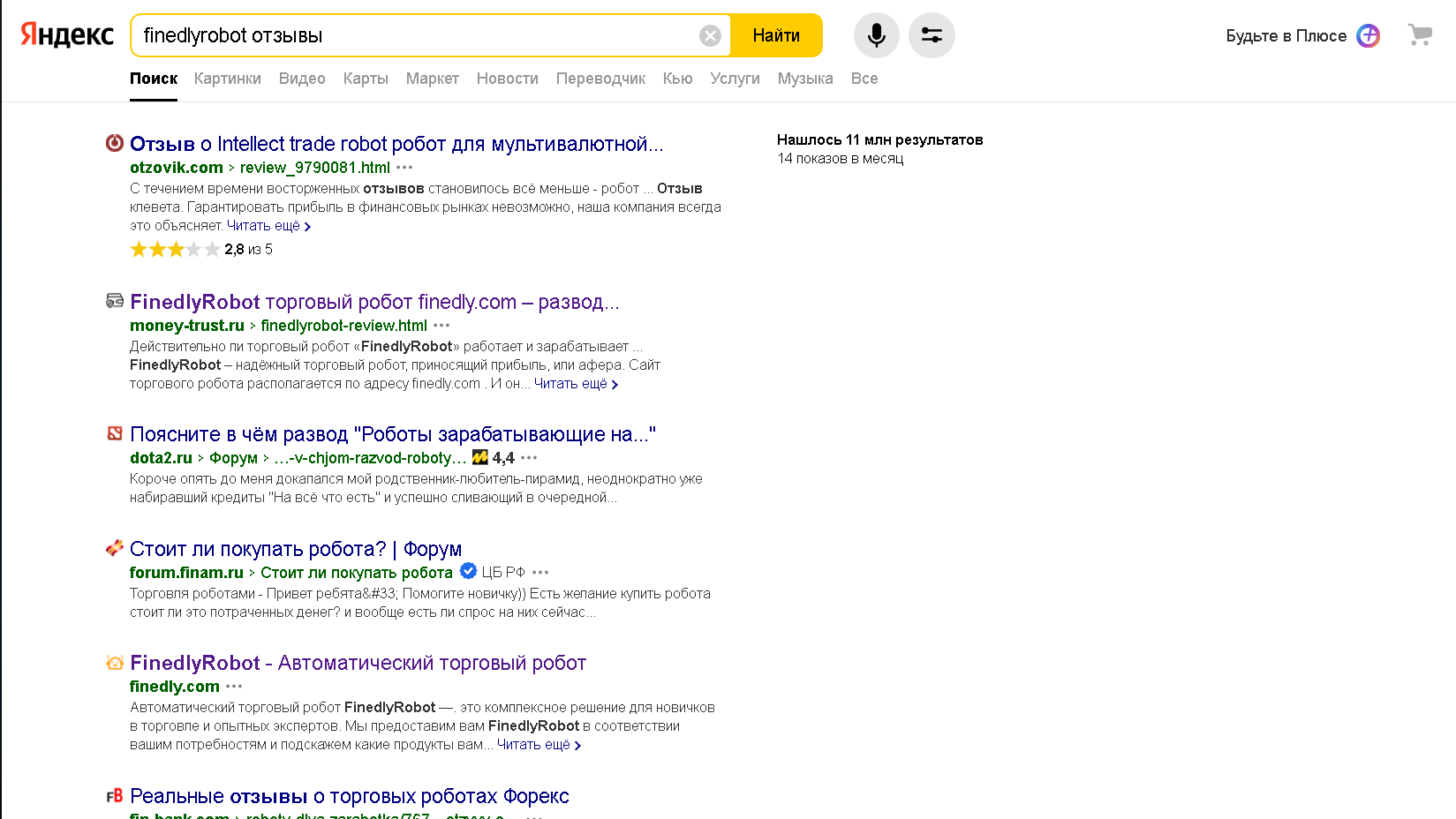Switch to the Маркет tab
Screen dimensions: 1456x819
click(x=433, y=79)
